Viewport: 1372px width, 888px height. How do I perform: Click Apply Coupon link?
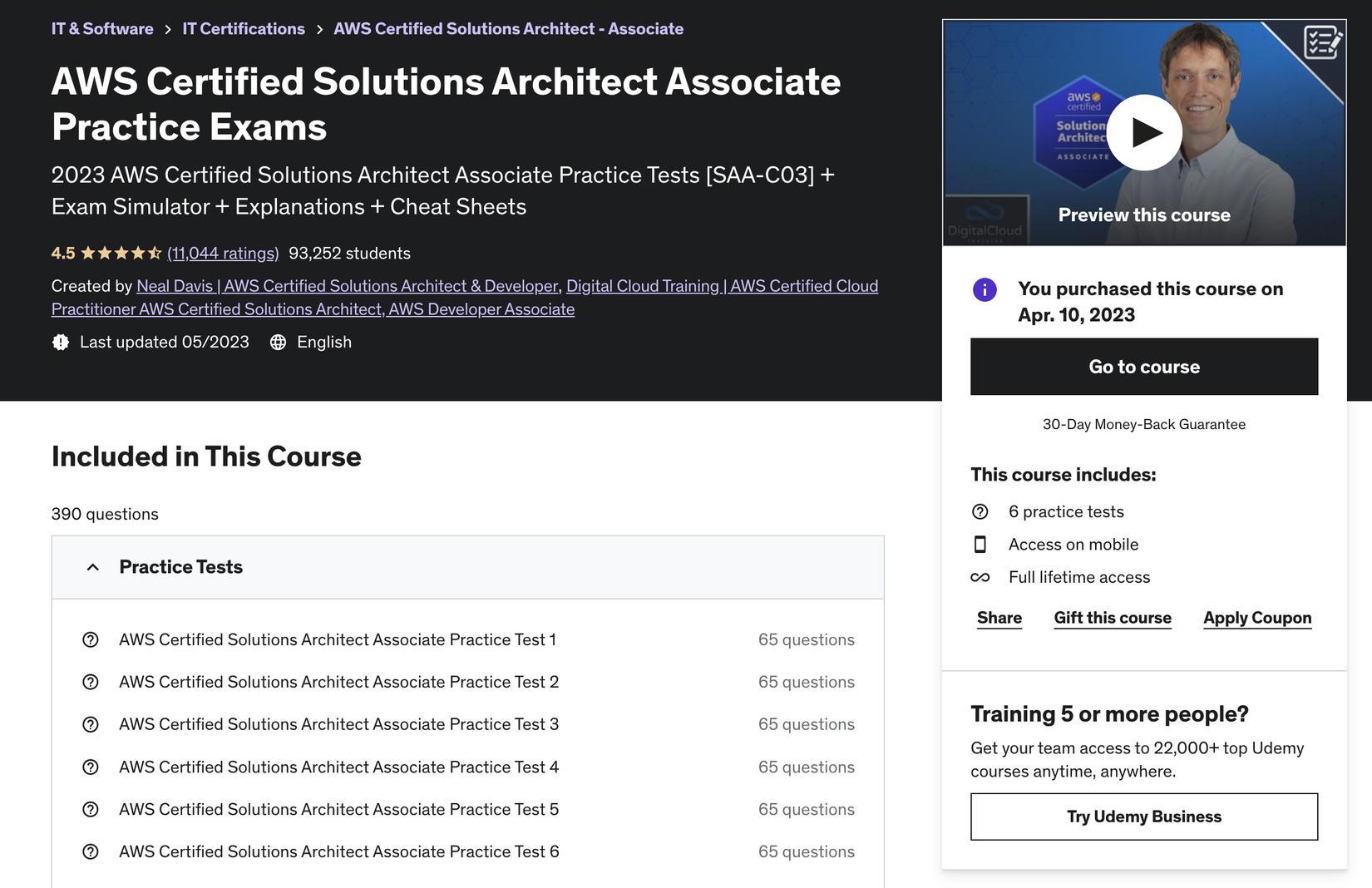click(1257, 618)
